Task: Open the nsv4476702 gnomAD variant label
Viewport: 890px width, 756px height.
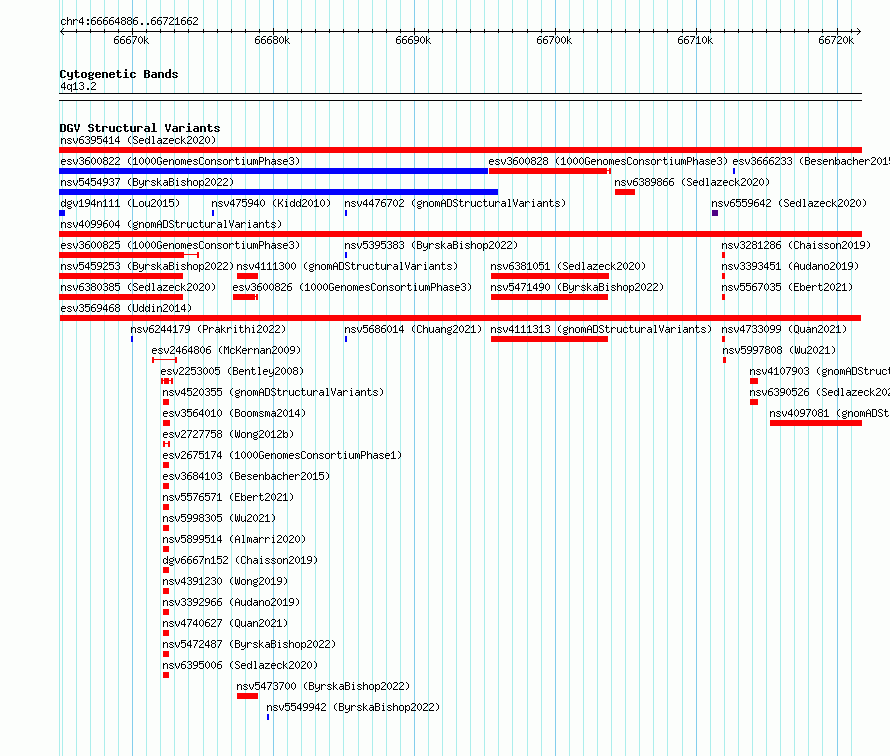Action: pos(455,203)
